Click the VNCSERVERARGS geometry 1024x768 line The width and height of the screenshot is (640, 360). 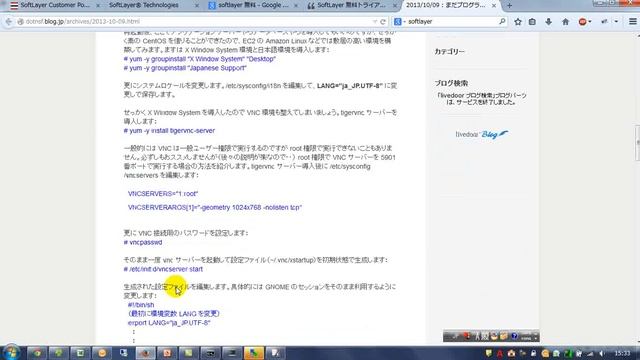pos(215,207)
